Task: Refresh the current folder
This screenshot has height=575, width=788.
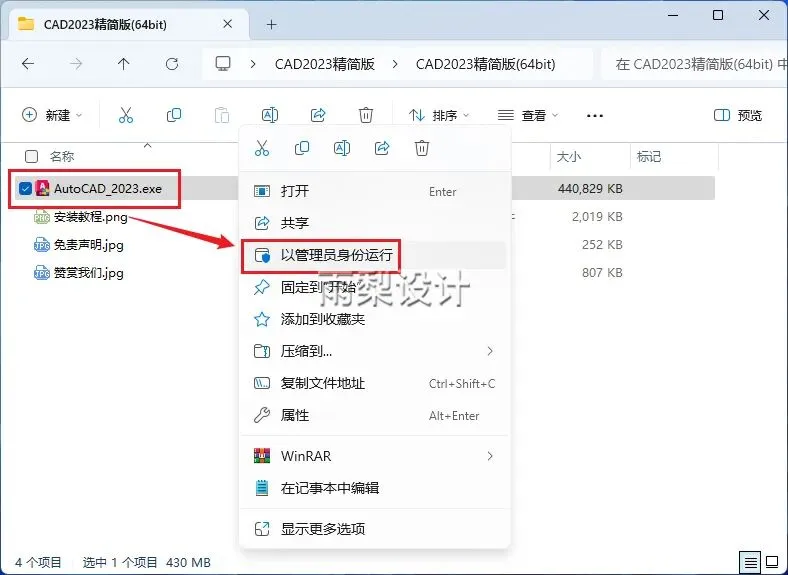Action: click(x=172, y=64)
